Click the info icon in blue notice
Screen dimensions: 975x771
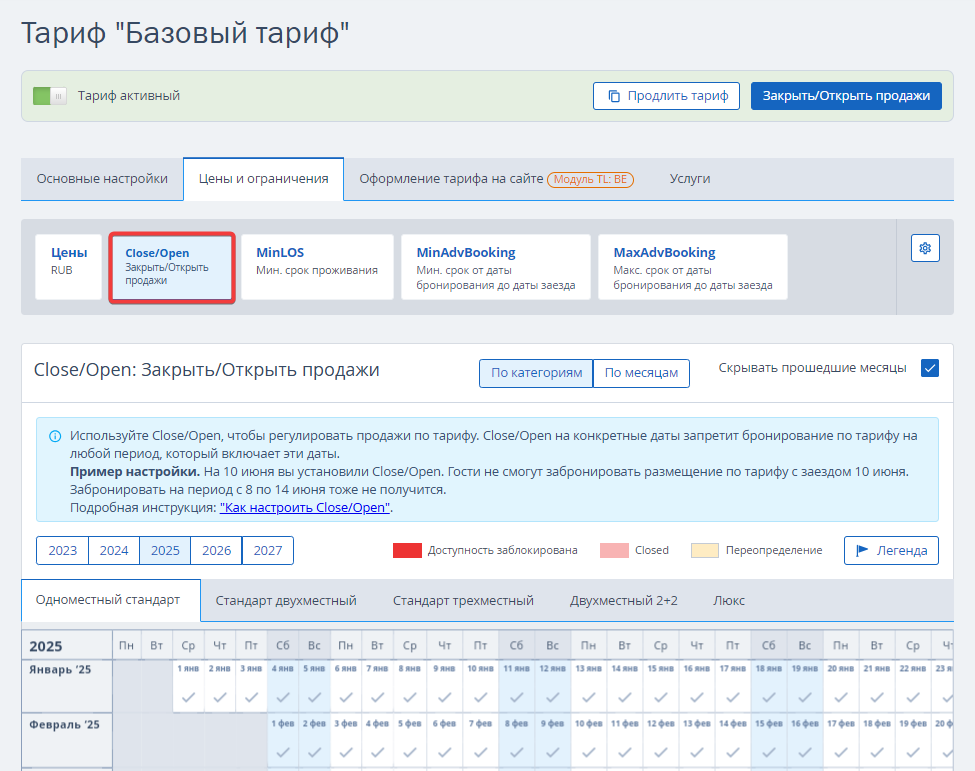coord(54,436)
